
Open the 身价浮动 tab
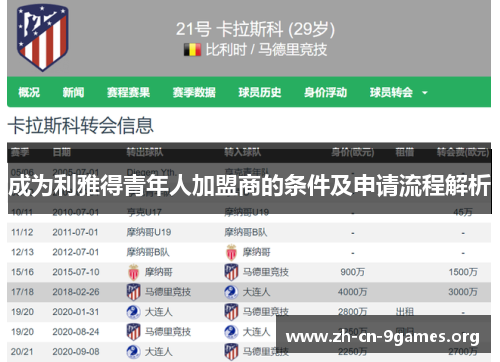(325, 92)
